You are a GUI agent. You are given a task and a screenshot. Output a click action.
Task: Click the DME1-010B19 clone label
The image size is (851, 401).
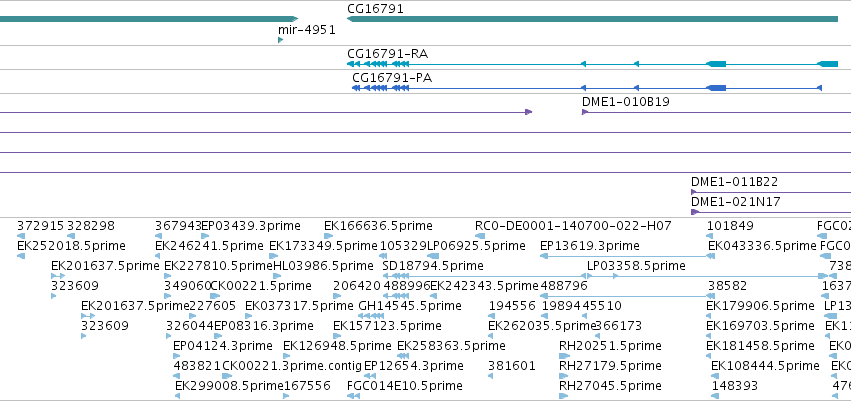point(626,101)
